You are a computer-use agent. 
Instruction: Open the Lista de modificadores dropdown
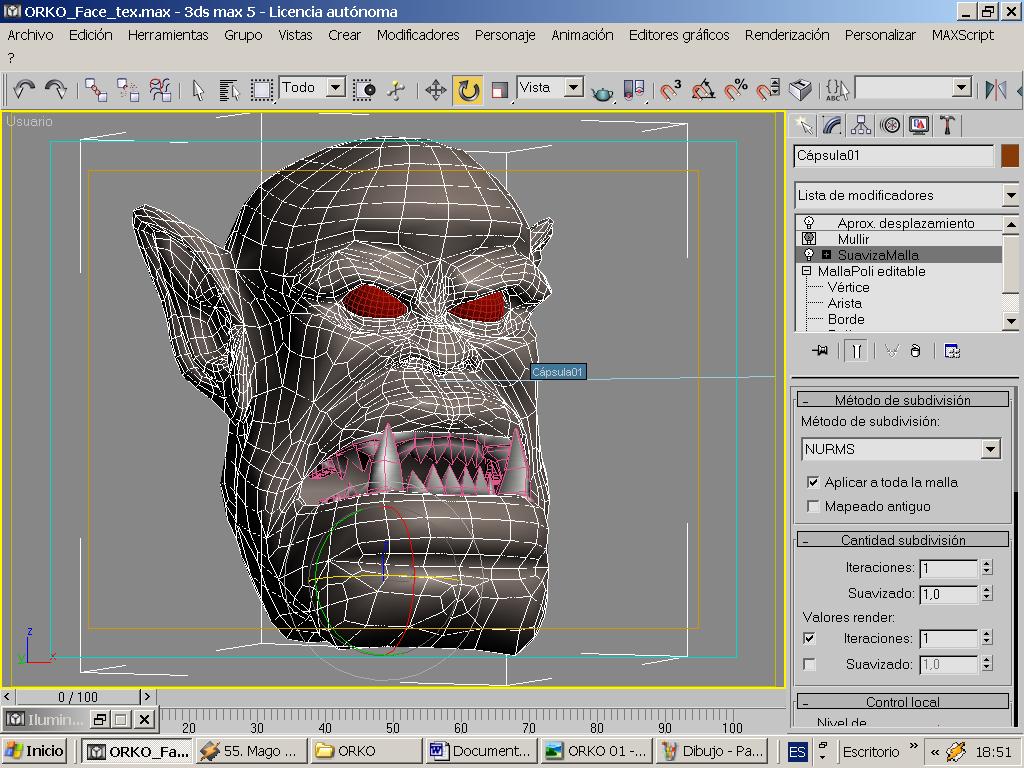point(1010,195)
